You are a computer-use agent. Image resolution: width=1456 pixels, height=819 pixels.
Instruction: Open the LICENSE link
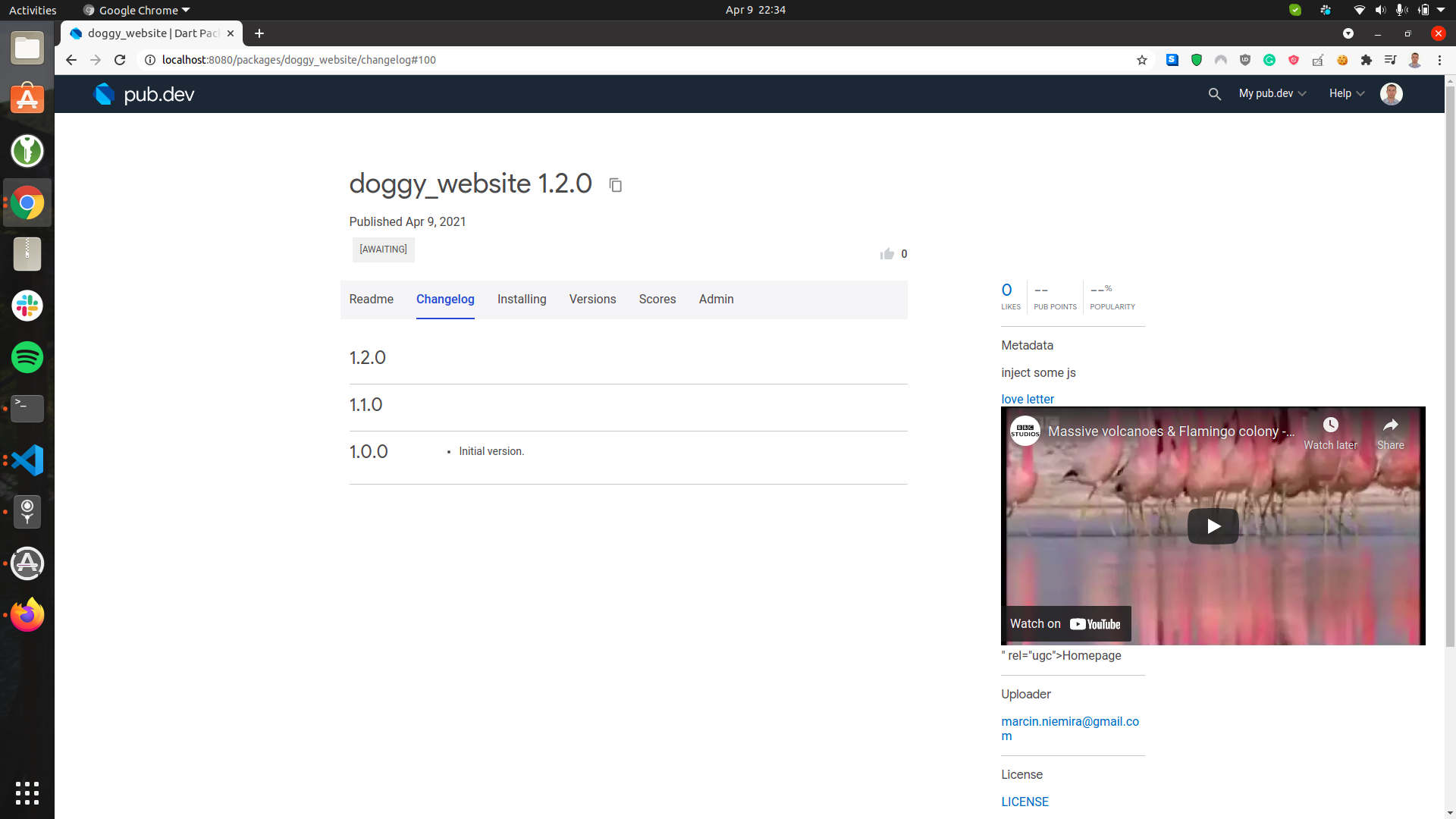coord(1025,802)
